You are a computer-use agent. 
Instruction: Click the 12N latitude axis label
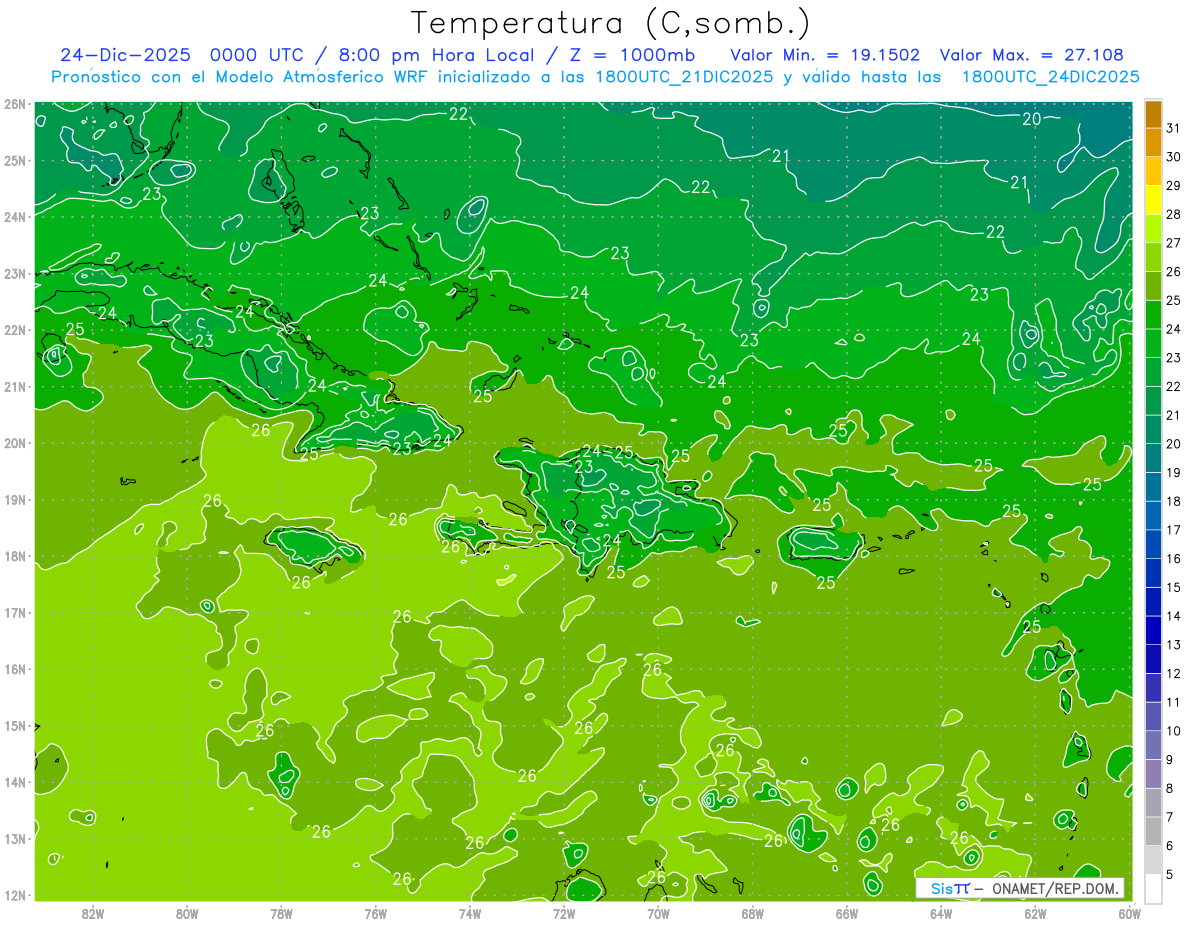14,895
